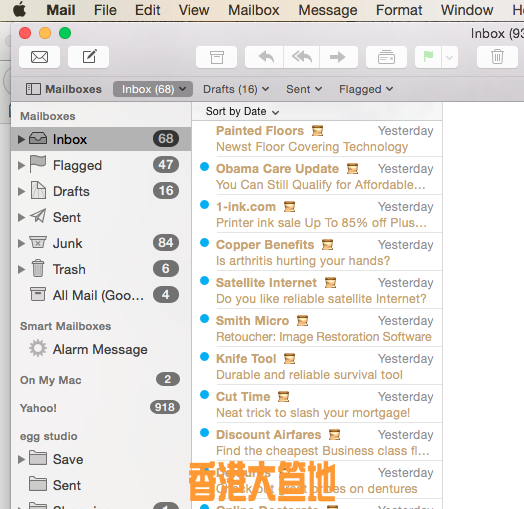Open the Discount Airfares email
The width and height of the screenshot is (524, 509).
click(x=317, y=442)
